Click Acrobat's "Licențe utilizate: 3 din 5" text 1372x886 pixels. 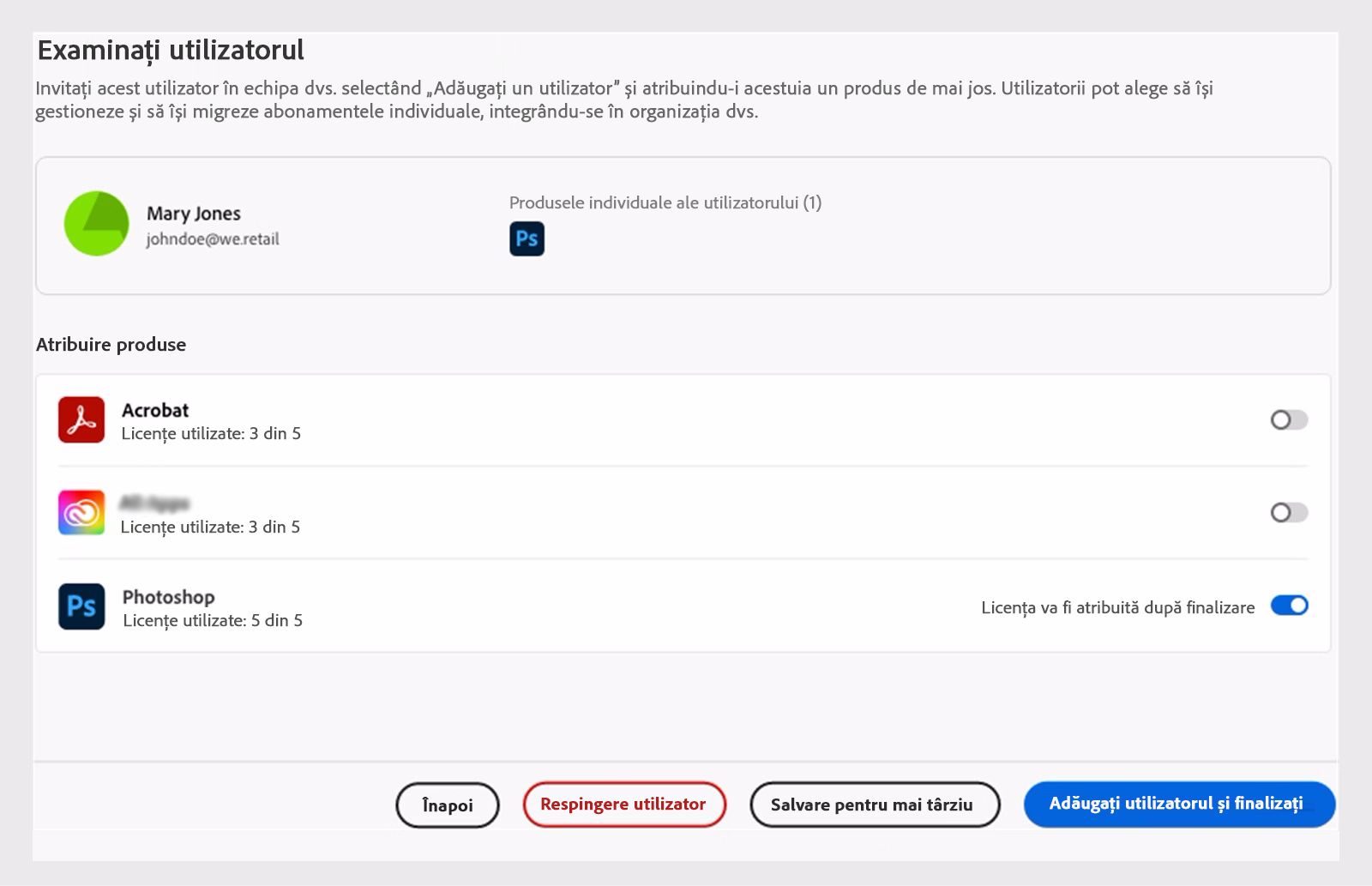[x=211, y=434]
